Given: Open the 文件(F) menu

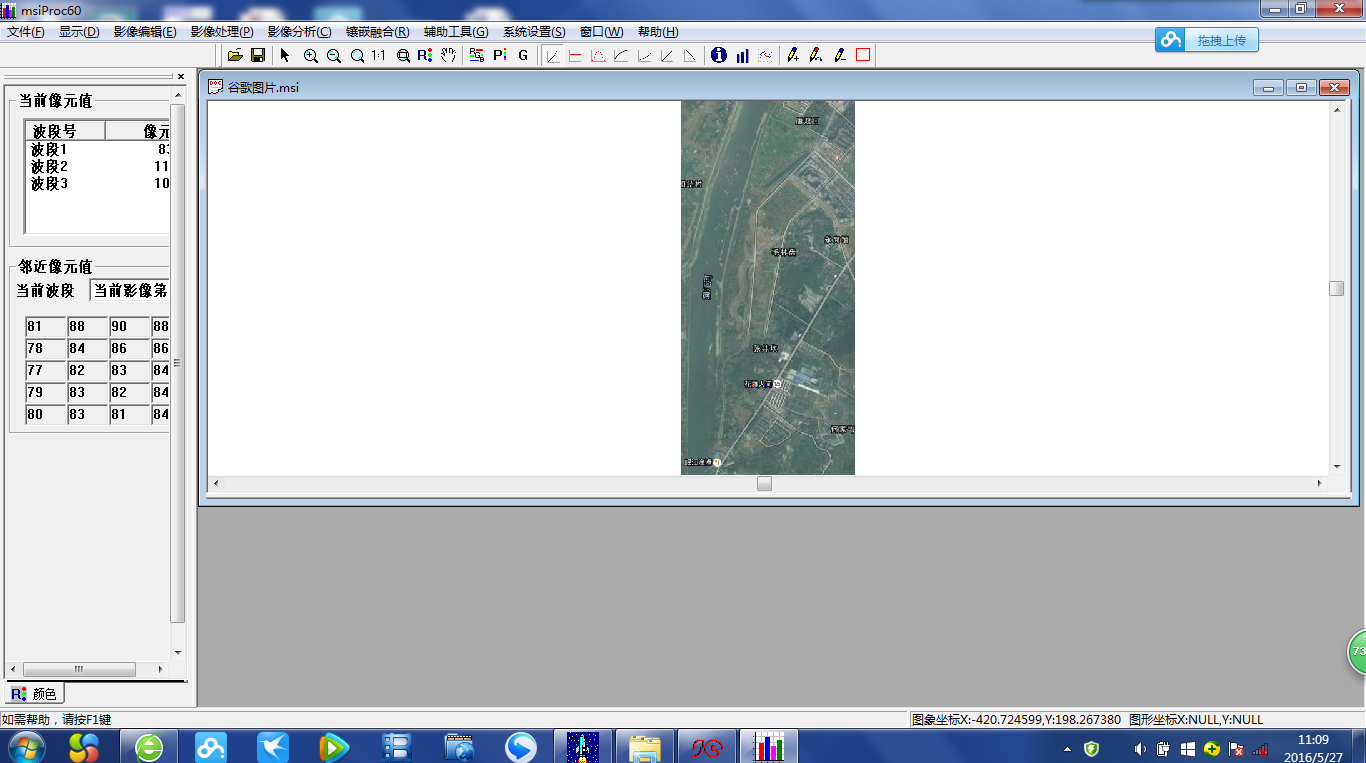Looking at the screenshot, I should (26, 32).
